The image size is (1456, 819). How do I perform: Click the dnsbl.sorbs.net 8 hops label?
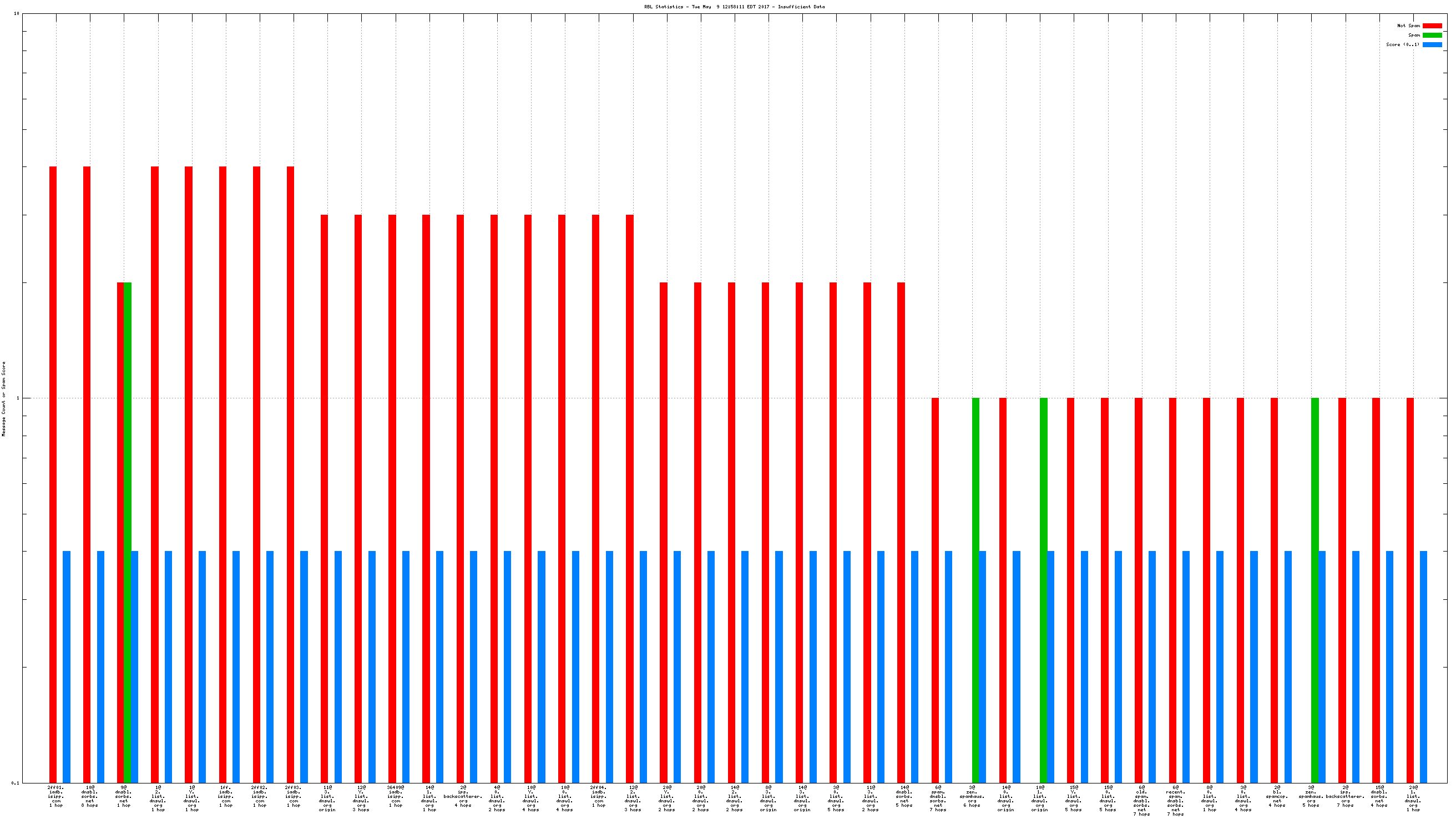pyautogui.click(x=90, y=796)
